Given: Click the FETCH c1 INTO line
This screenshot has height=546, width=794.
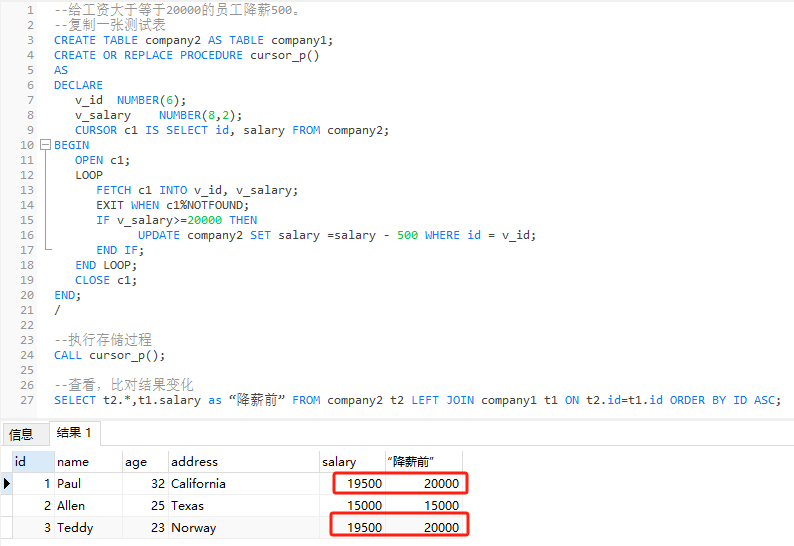Looking at the screenshot, I should click(197, 190).
